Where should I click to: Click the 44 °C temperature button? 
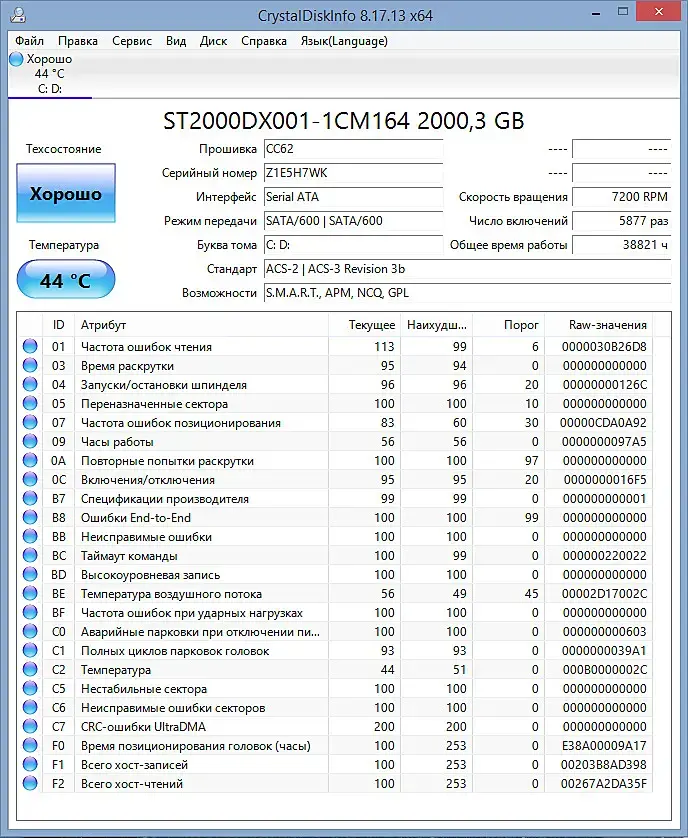point(66,280)
